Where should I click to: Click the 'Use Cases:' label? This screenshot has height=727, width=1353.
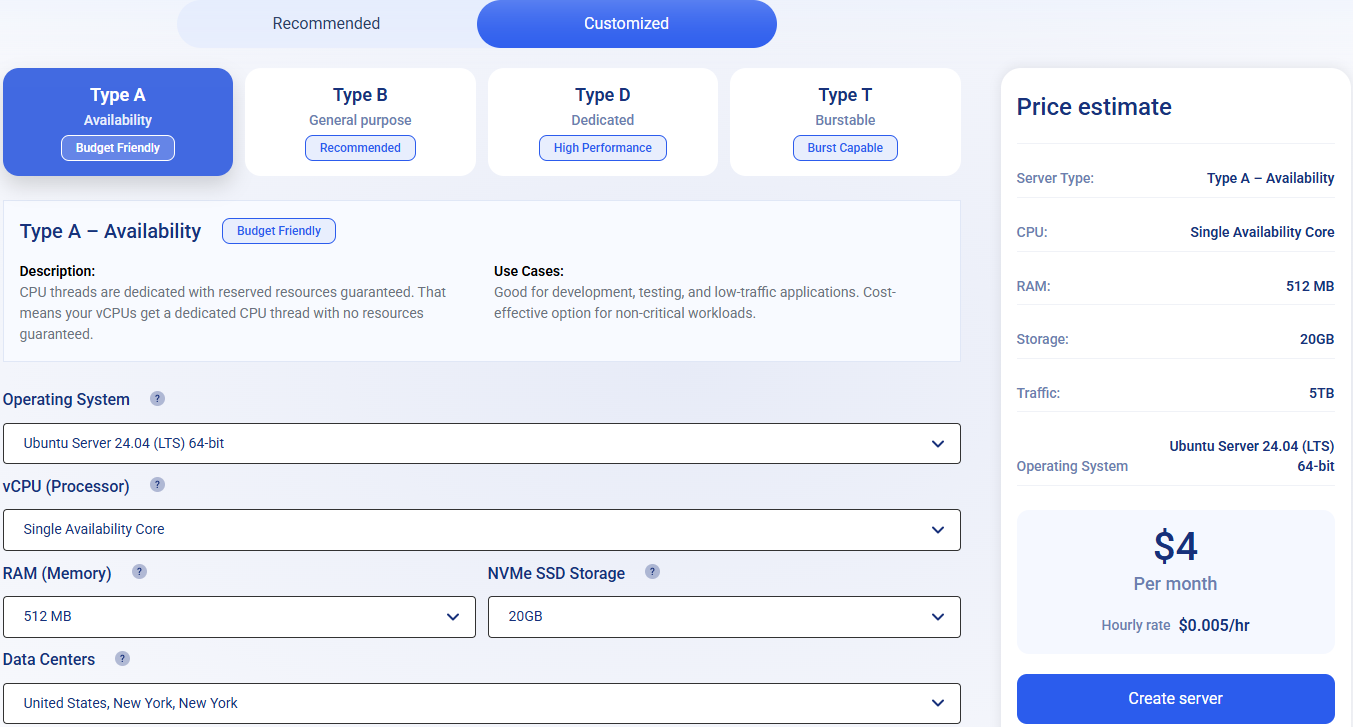[529, 271]
